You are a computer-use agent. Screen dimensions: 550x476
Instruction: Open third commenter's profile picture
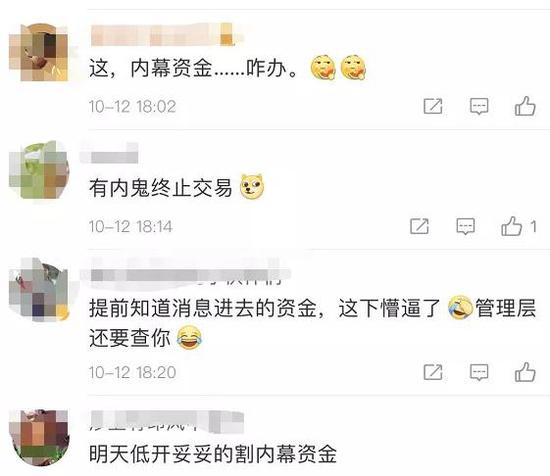pyautogui.click(x=39, y=290)
